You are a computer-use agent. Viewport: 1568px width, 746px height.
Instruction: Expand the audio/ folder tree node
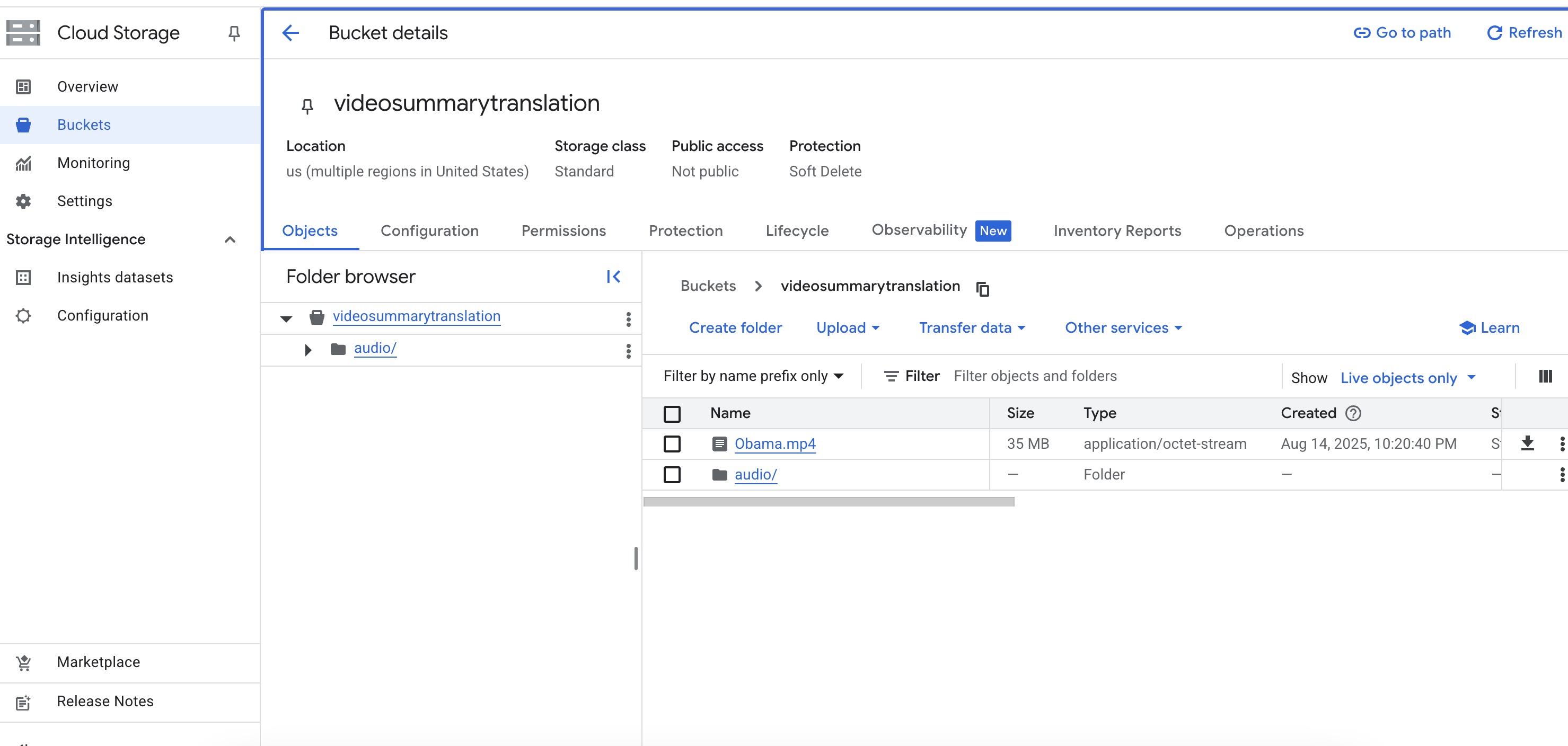pos(308,349)
